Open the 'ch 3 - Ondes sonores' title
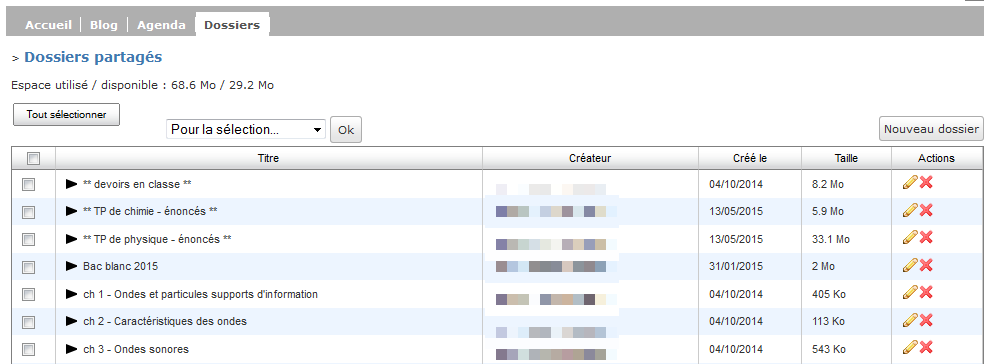984x364 pixels. tap(136, 349)
